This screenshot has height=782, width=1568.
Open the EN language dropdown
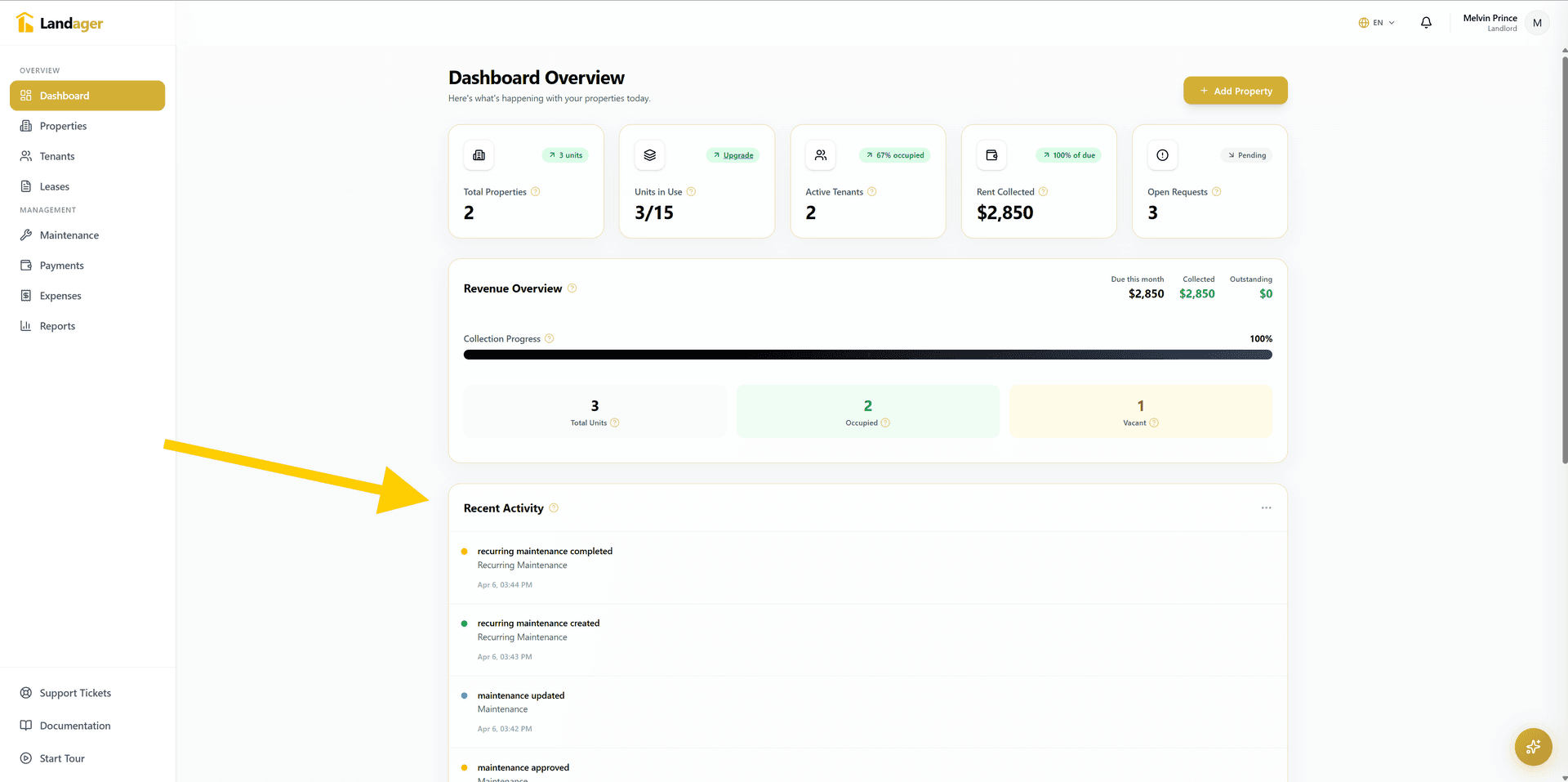coord(1377,23)
